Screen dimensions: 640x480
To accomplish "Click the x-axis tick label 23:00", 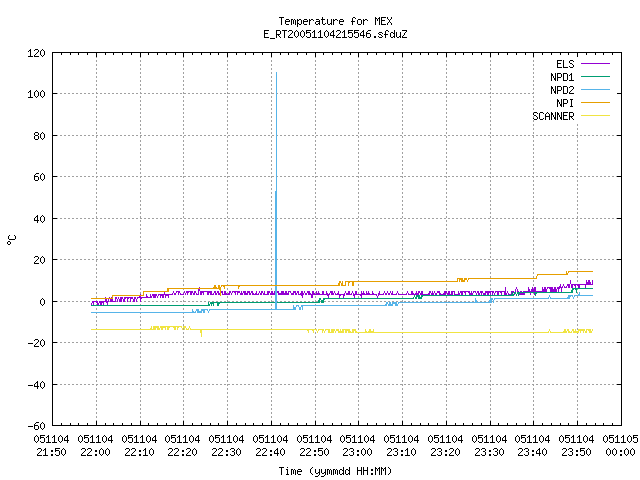I will point(357,452).
